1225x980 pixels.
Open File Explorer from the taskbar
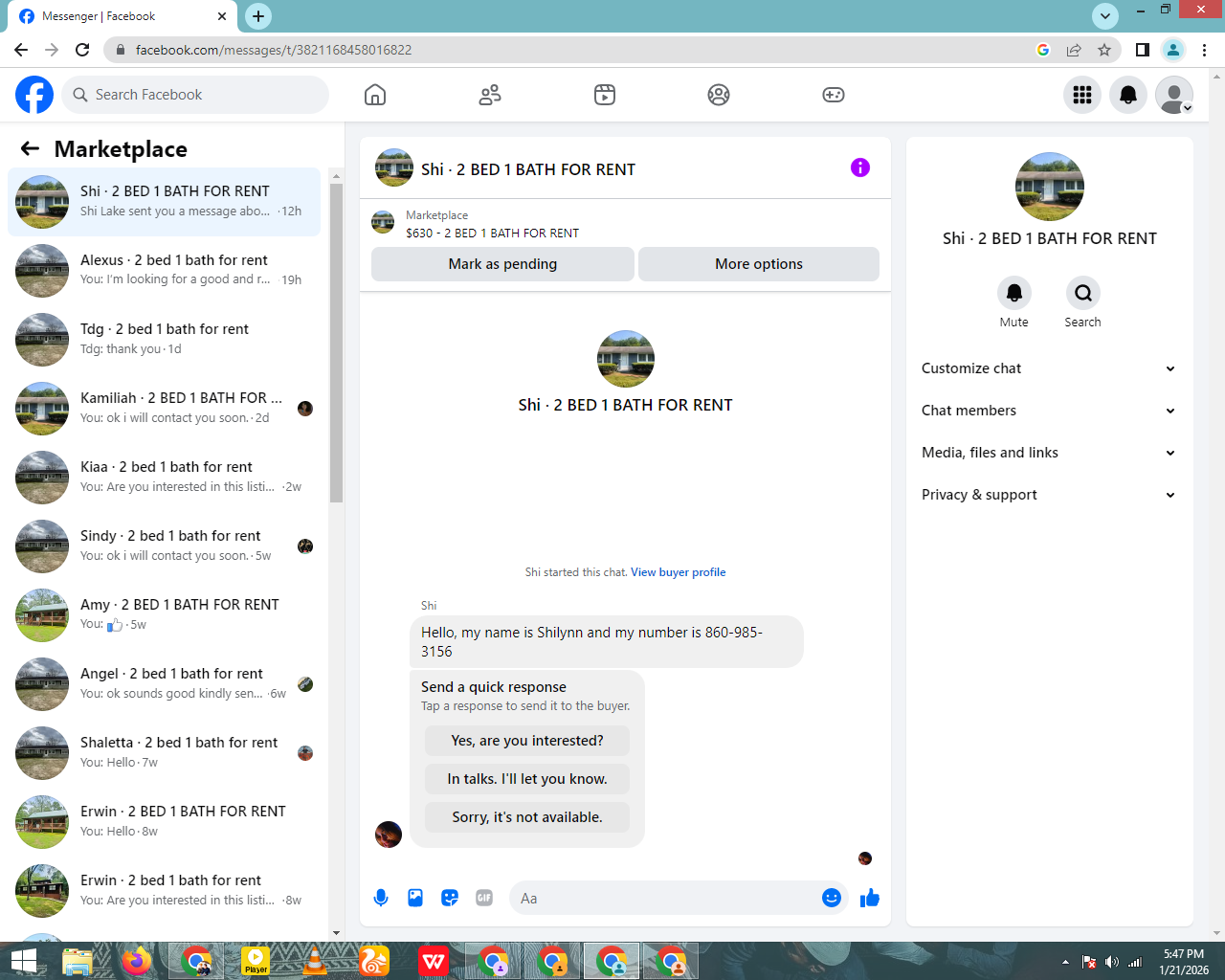[x=78, y=961]
